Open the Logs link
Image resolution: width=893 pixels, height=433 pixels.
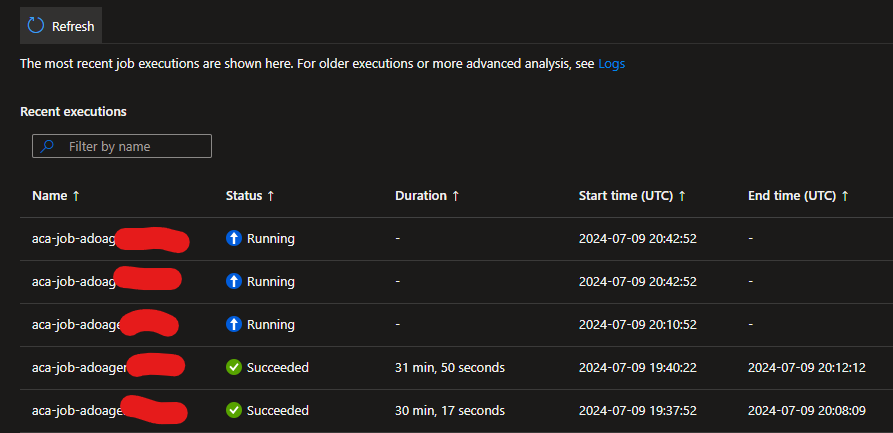click(x=612, y=64)
